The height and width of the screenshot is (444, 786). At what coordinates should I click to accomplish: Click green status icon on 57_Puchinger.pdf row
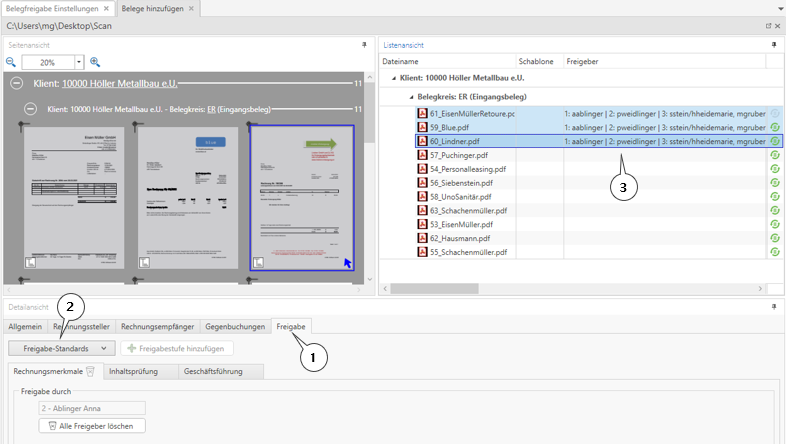(x=775, y=155)
